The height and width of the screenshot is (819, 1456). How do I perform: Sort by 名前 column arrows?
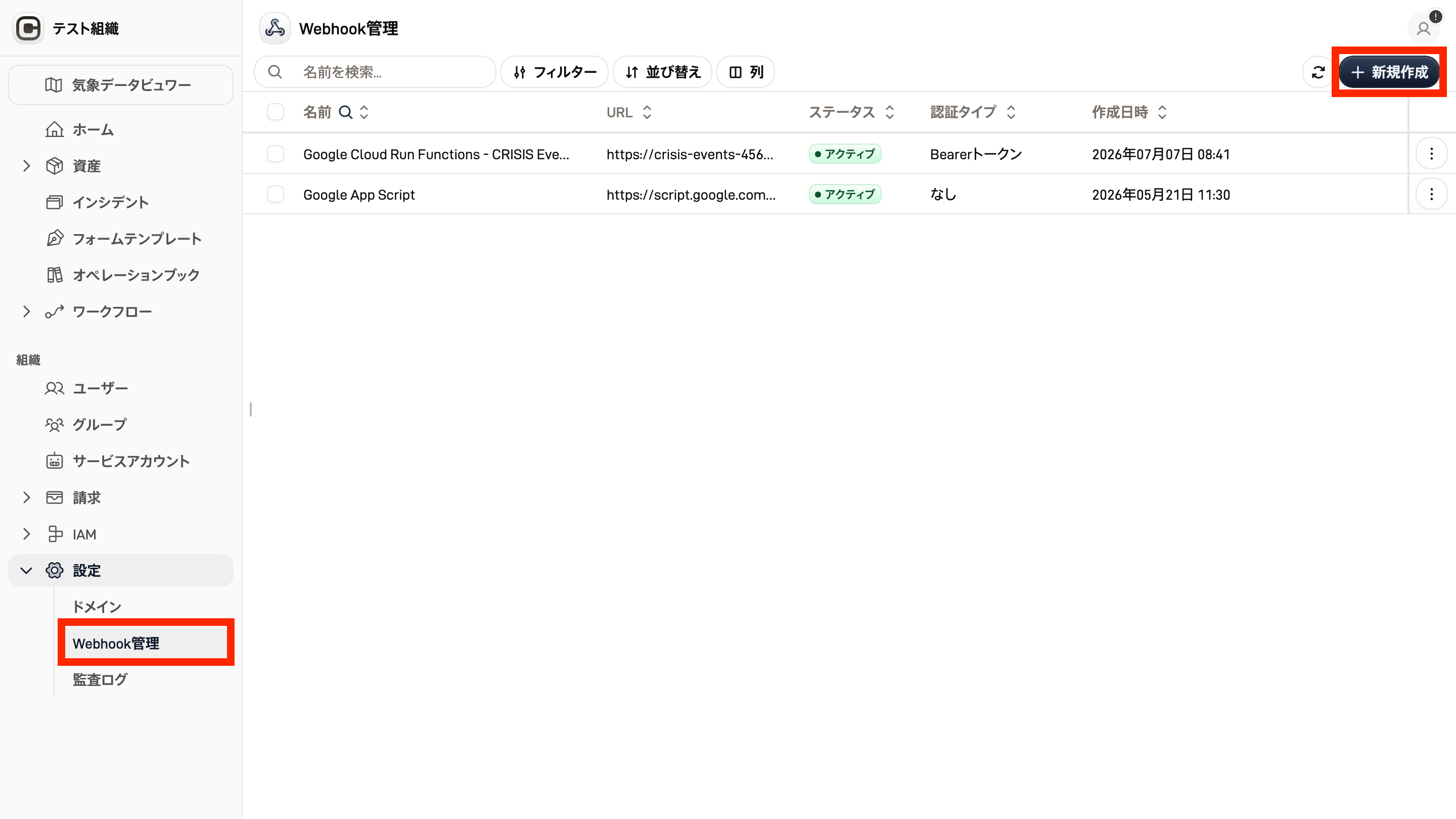coord(364,112)
